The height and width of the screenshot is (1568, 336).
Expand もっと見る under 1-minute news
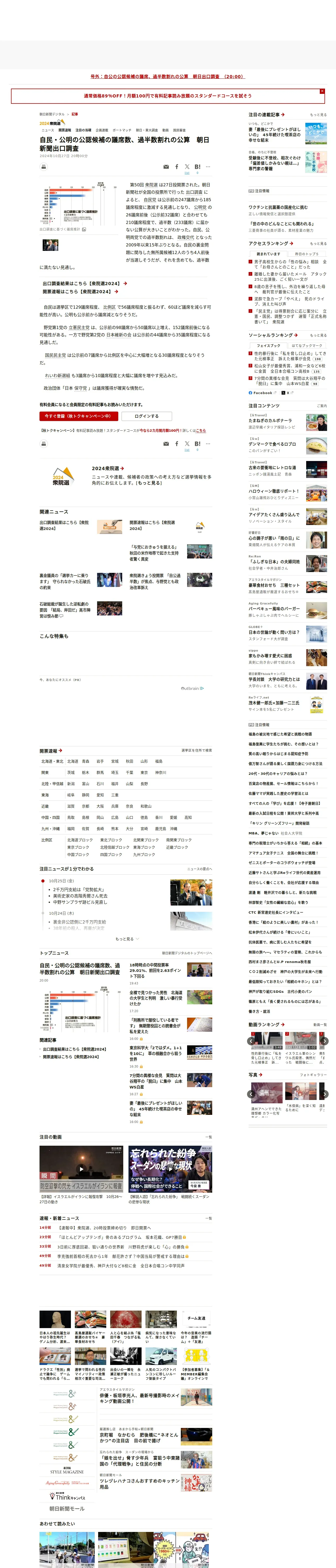pos(127,939)
